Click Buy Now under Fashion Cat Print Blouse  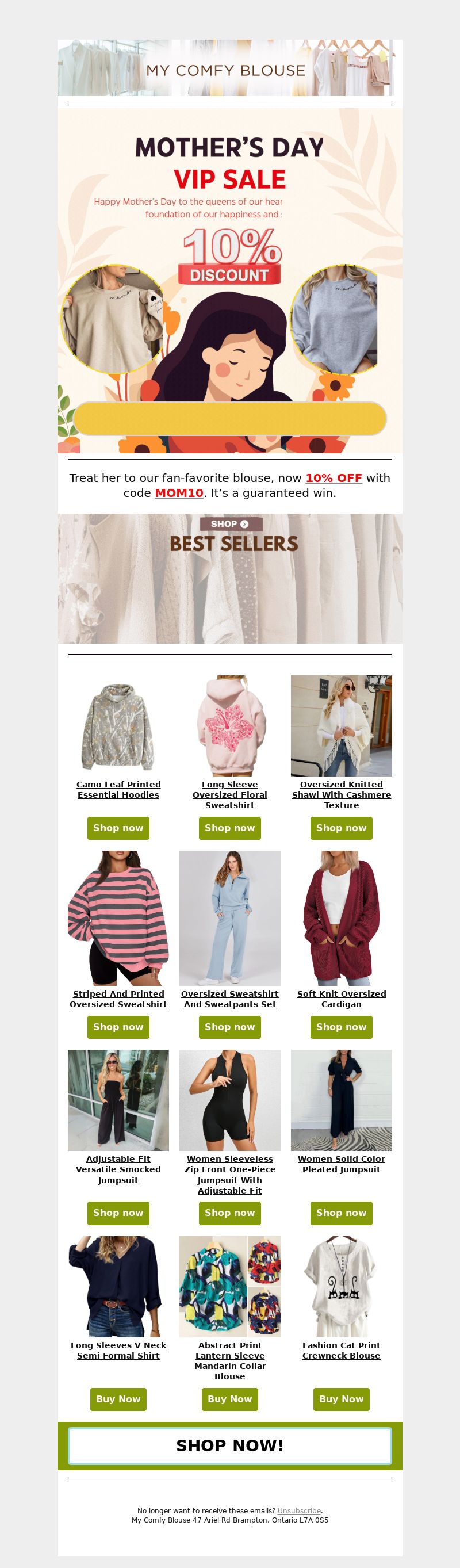pos(342,1399)
